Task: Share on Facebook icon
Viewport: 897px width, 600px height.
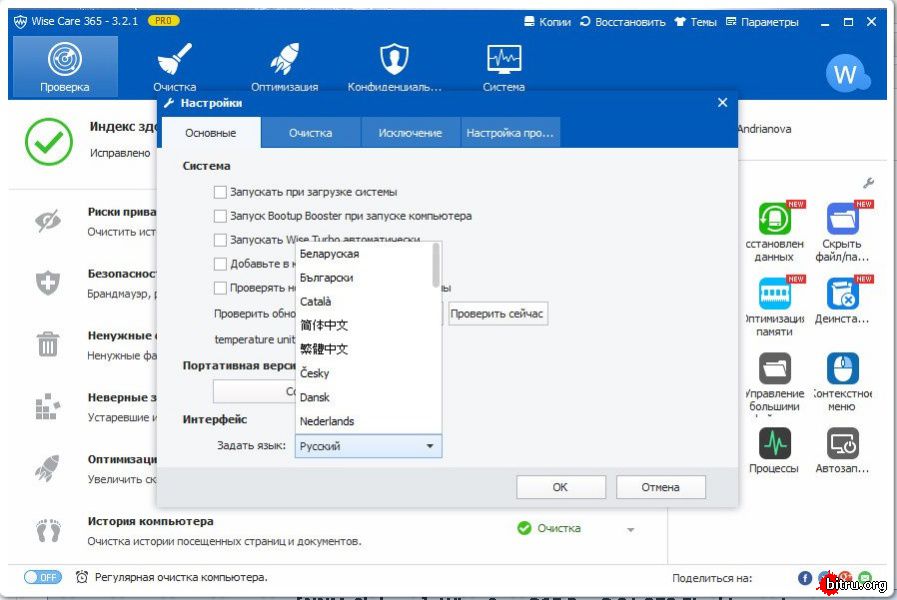Action: [x=805, y=578]
